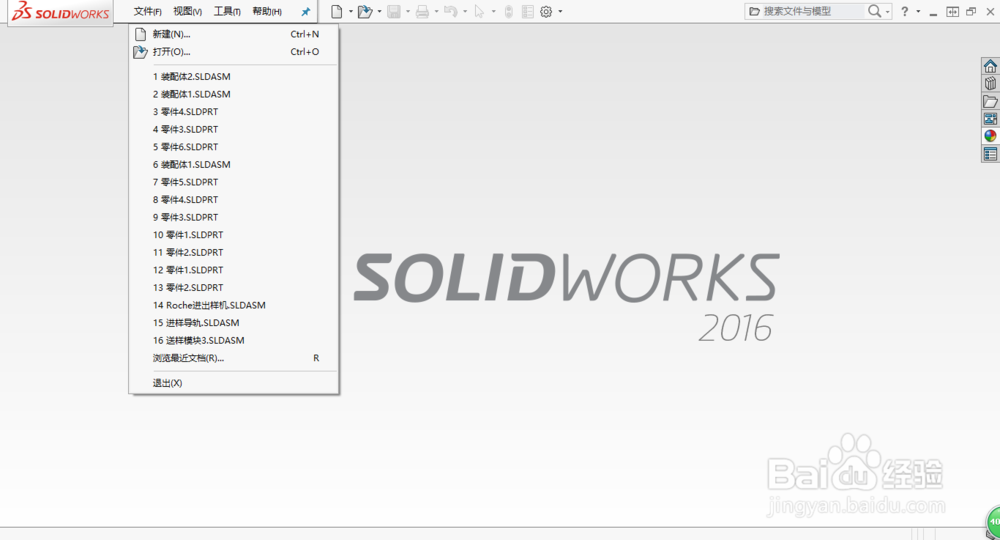This screenshot has width=1000, height=540.
Task: Open the Options gear icon
Action: 546,11
